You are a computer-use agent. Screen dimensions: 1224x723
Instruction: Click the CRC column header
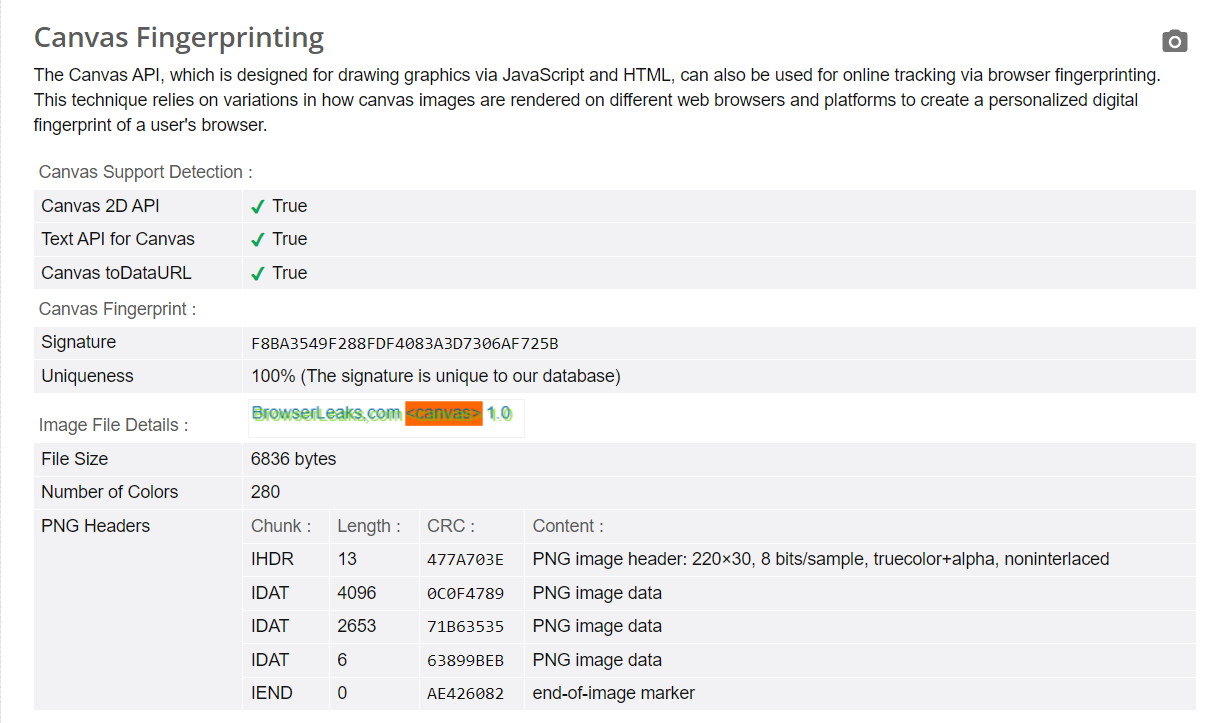point(451,526)
